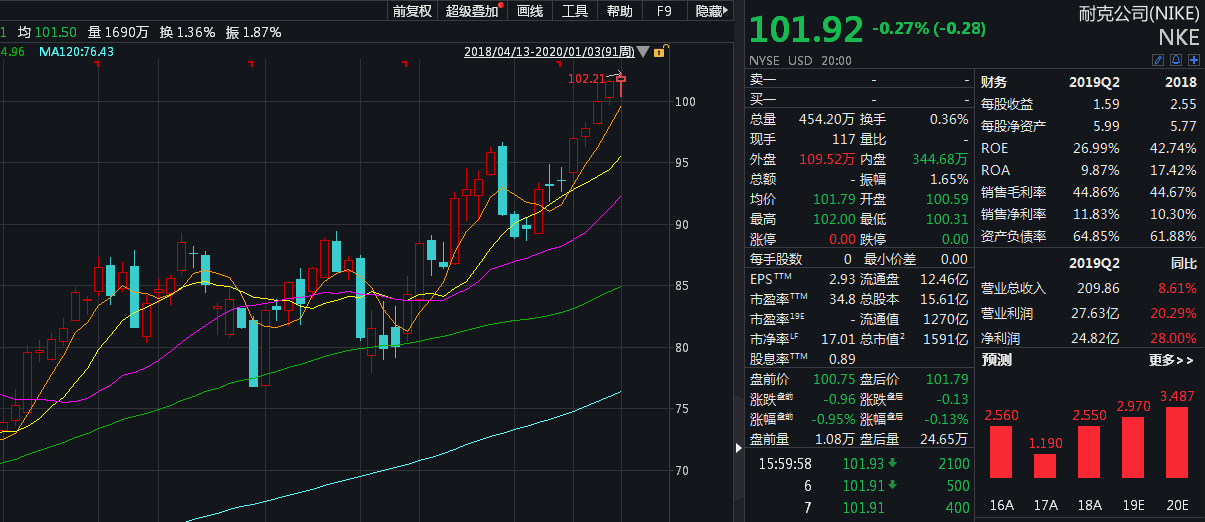The height and width of the screenshot is (522, 1205).
Task: Click the 销售毛利率 row label
Action: (1013, 192)
